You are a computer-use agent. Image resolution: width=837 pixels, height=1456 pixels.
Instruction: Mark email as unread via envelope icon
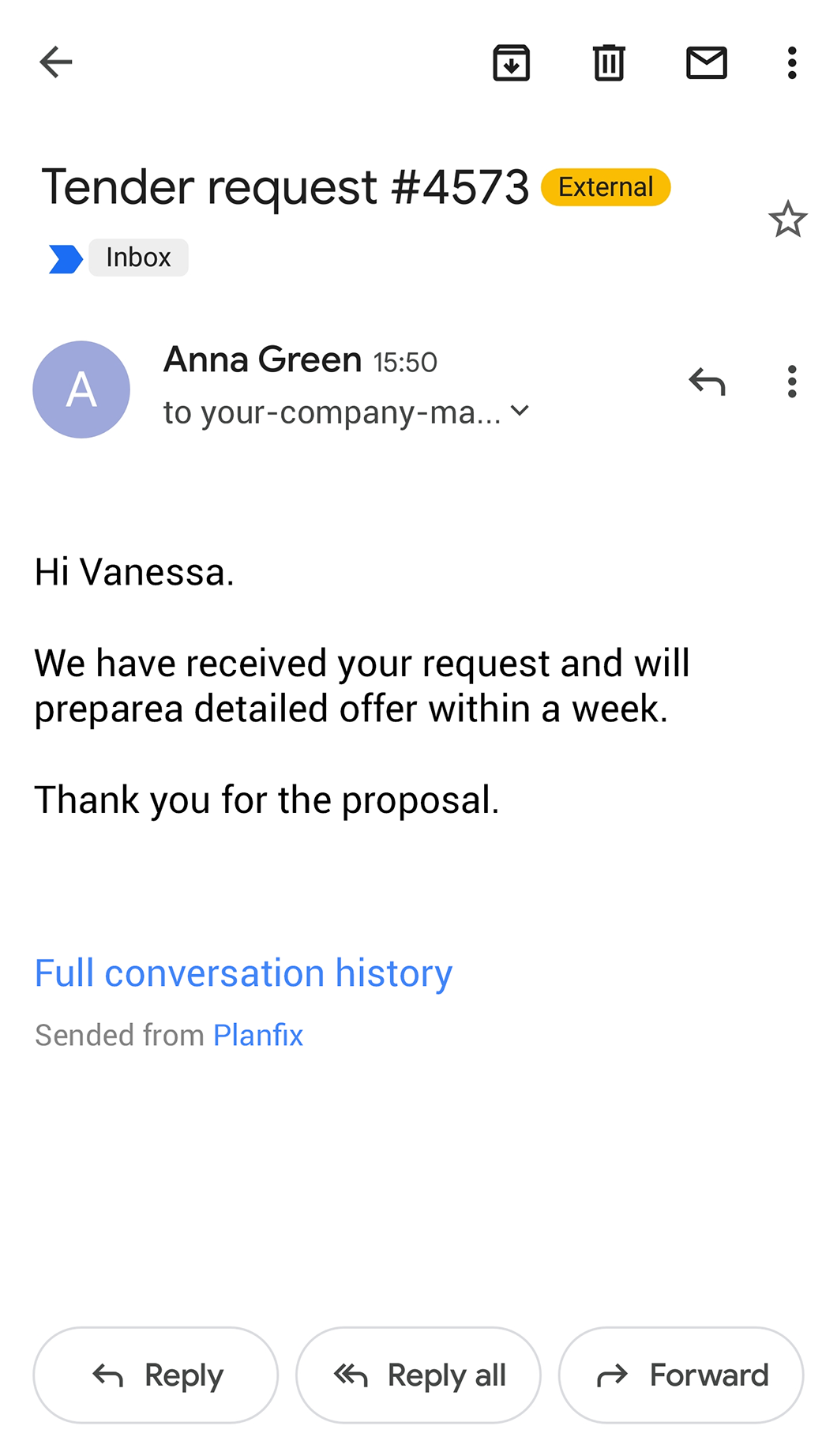(x=706, y=63)
